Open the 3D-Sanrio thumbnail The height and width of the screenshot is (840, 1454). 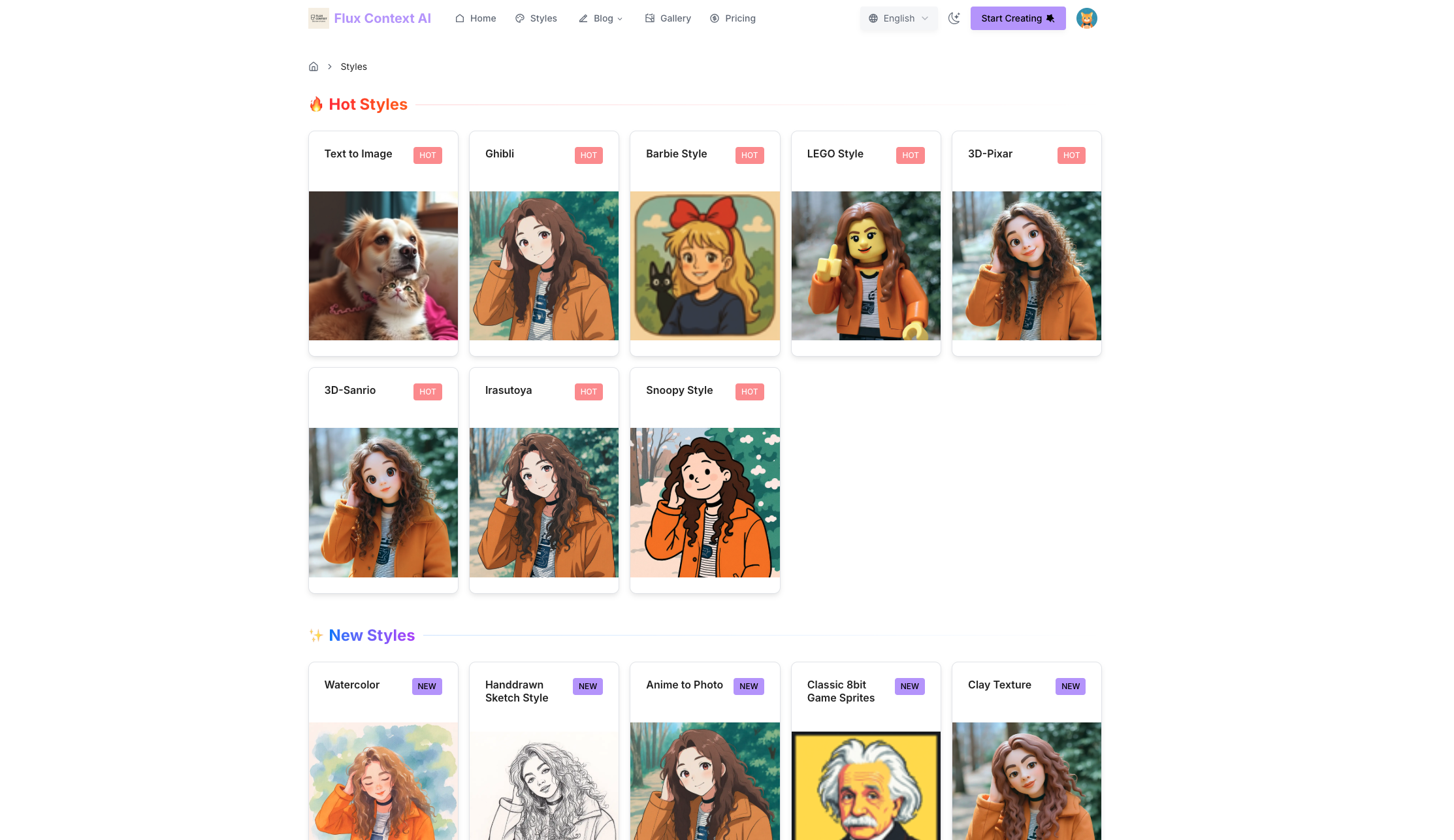point(383,502)
